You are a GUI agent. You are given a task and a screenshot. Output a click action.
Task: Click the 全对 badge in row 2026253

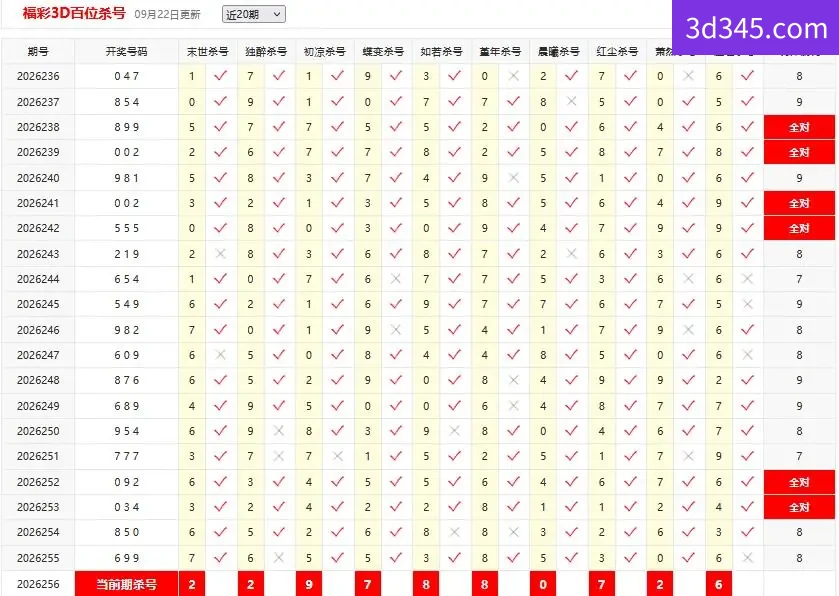click(799, 507)
